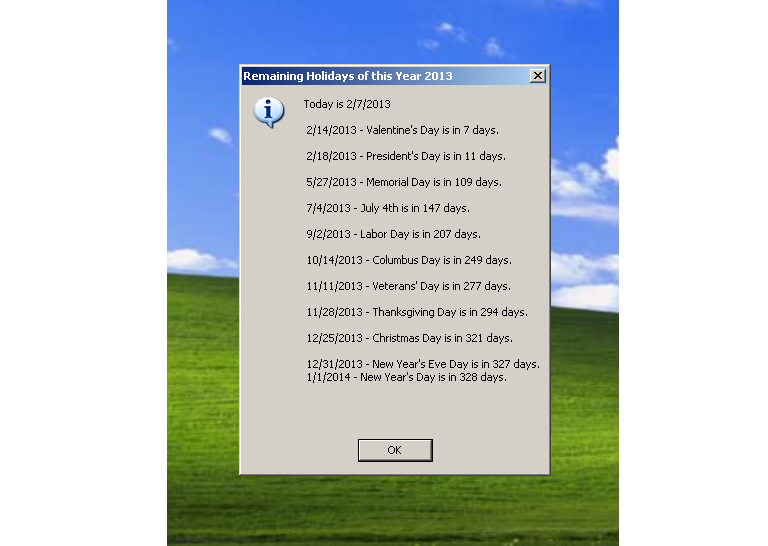Click the 1/1/2014 New Year's Day line
This screenshot has width=768, height=546.
coord(407,378)
